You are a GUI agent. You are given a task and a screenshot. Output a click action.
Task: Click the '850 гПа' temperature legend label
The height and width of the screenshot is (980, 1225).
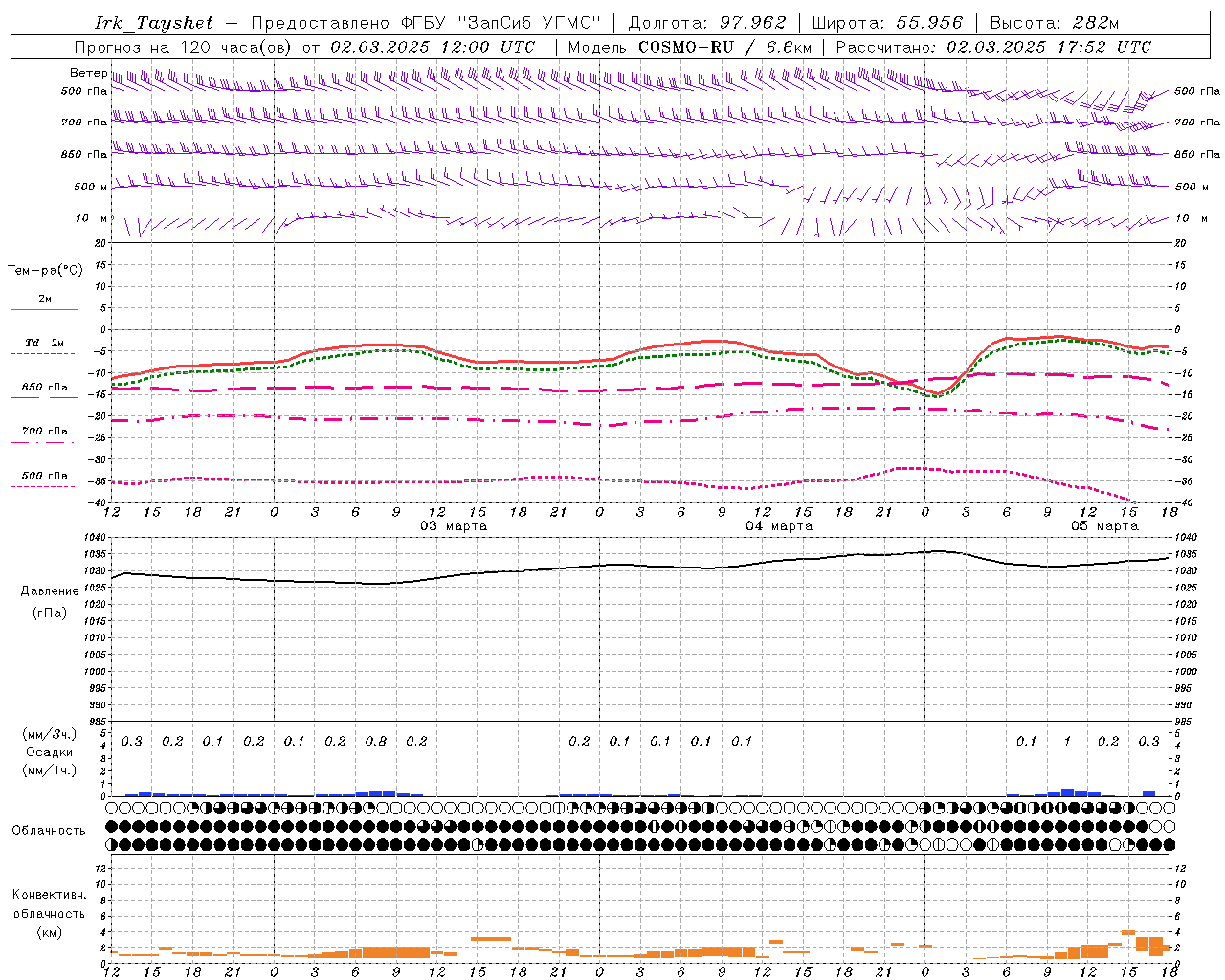(45, 388)
